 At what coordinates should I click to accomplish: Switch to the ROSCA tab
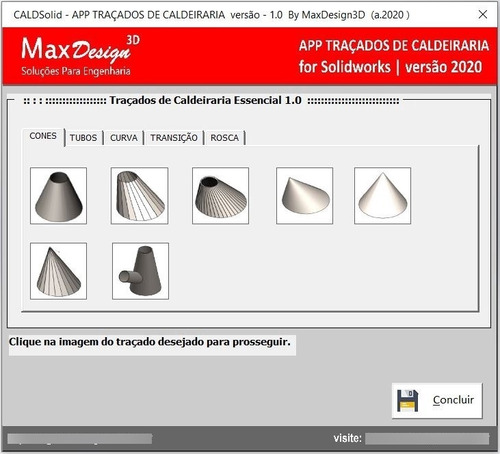225,138
